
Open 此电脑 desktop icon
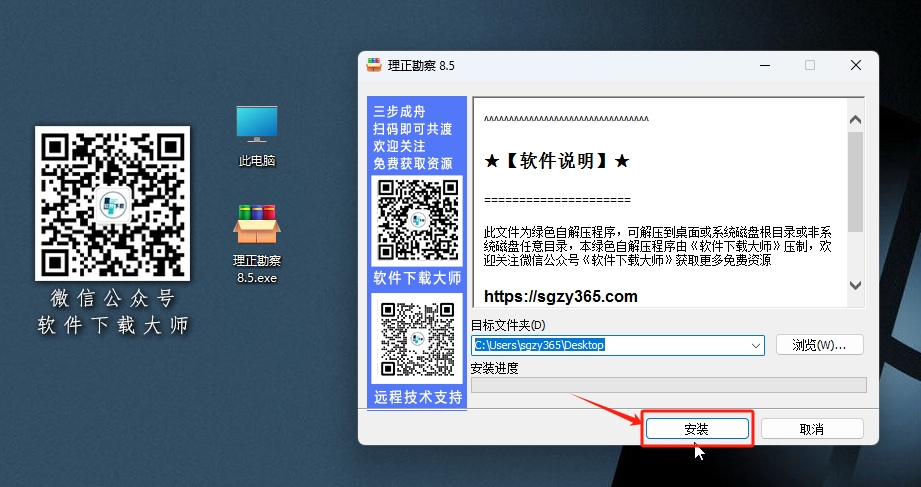point(257,136)
